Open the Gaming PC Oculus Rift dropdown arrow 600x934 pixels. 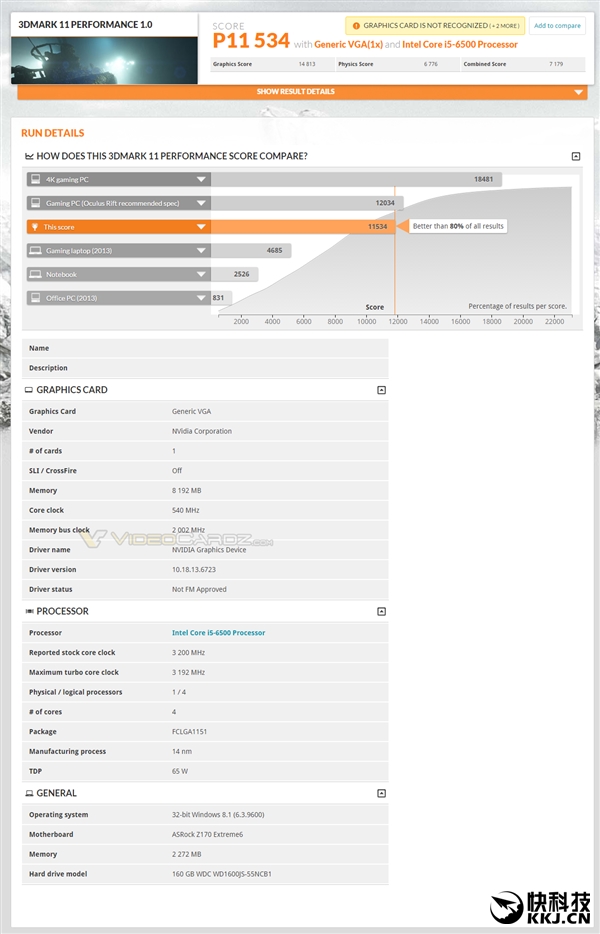tap(201, 203)
